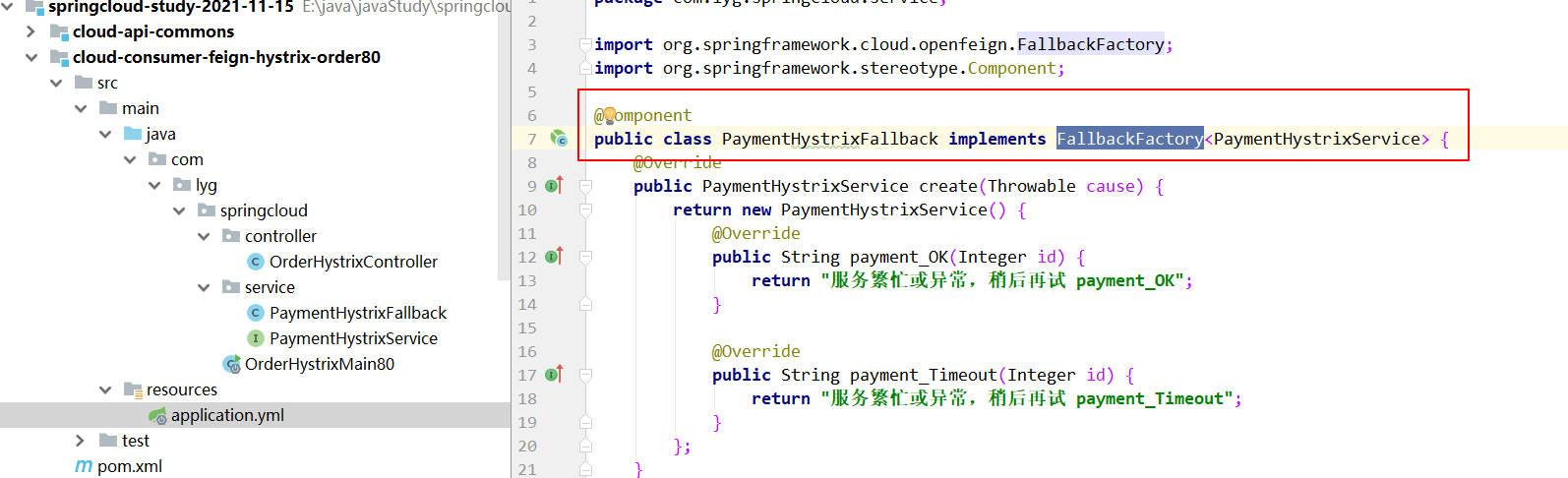Expand the cloud-api-commons module
1568x478 pixels.
(30, 31)
